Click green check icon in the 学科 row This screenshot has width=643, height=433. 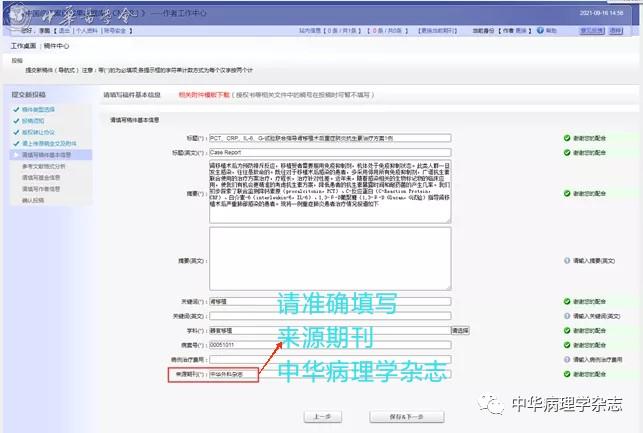click(567, 330)
